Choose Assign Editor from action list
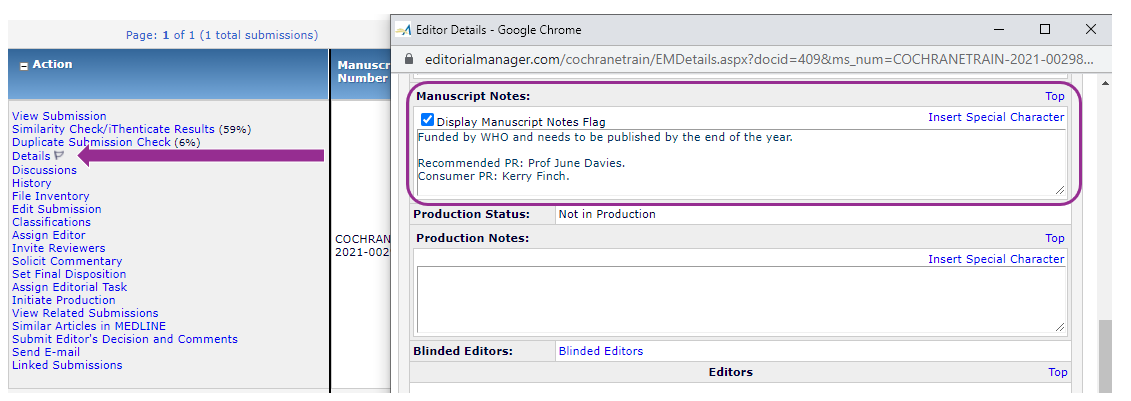Screen dimensions: 1131x401 [x=50, y=235]
